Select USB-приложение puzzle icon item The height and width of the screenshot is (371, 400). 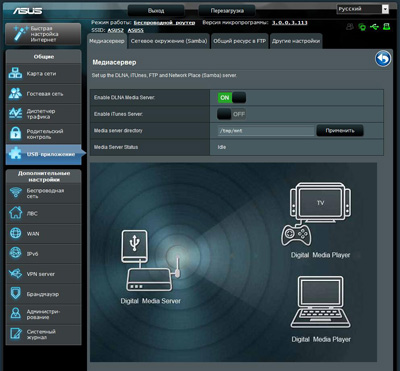[x=43, y=154]
